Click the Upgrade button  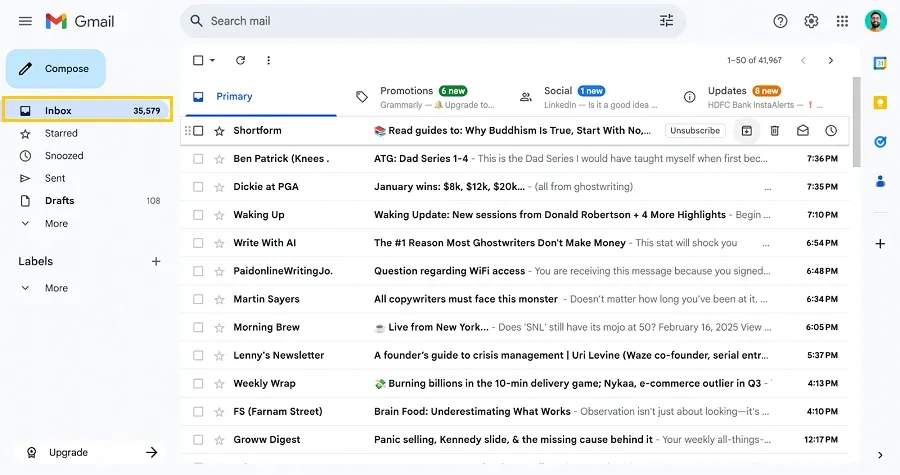pos(92,453)
